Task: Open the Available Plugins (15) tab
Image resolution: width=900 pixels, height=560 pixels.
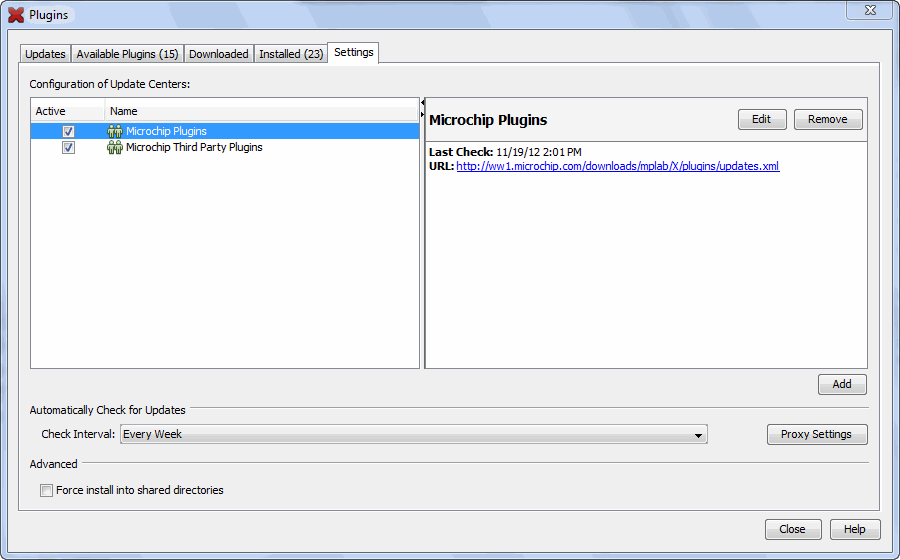Action: [127, 54]
